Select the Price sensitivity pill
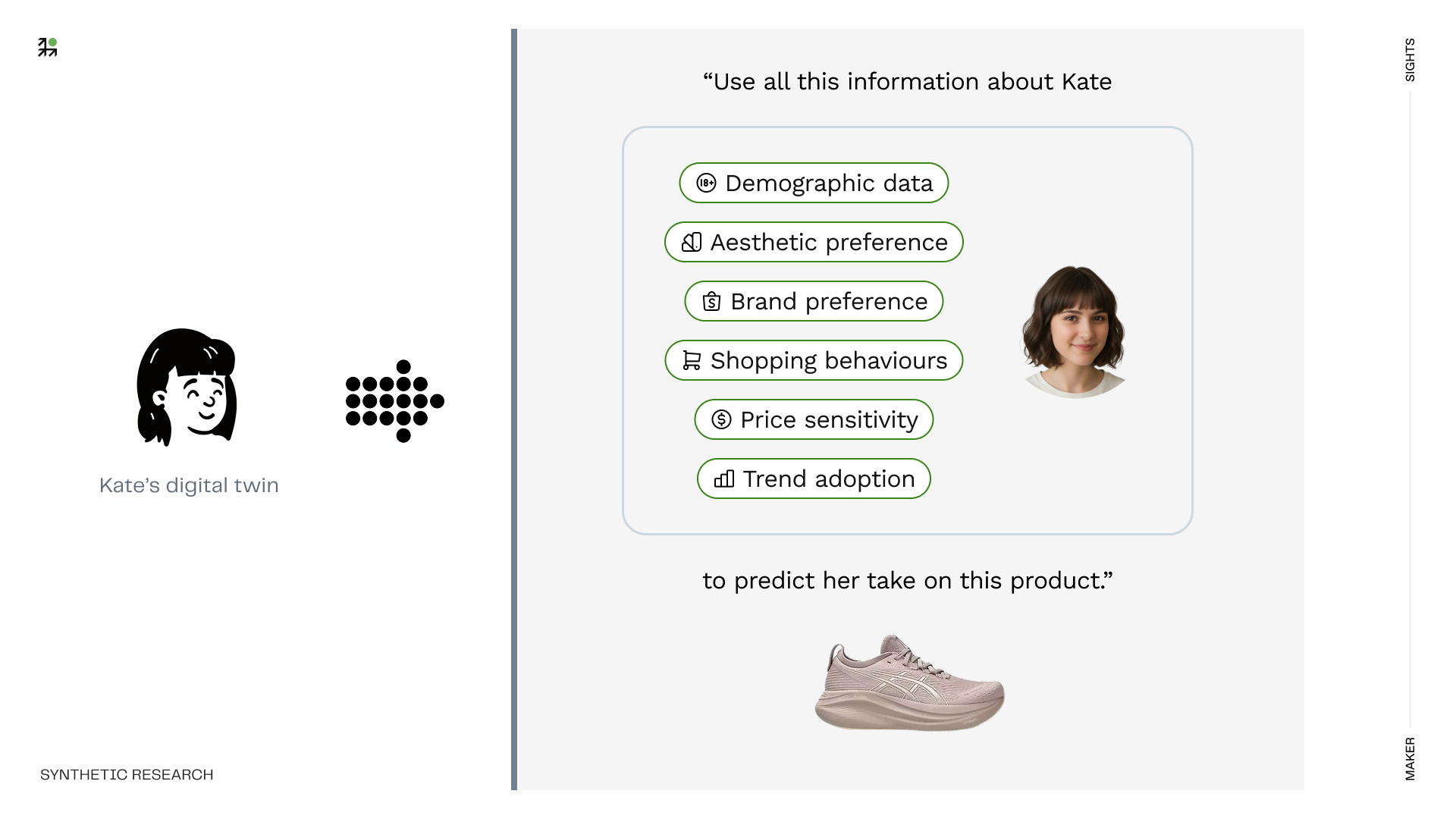The image size is (1456, 819). (x=814, y=419)
